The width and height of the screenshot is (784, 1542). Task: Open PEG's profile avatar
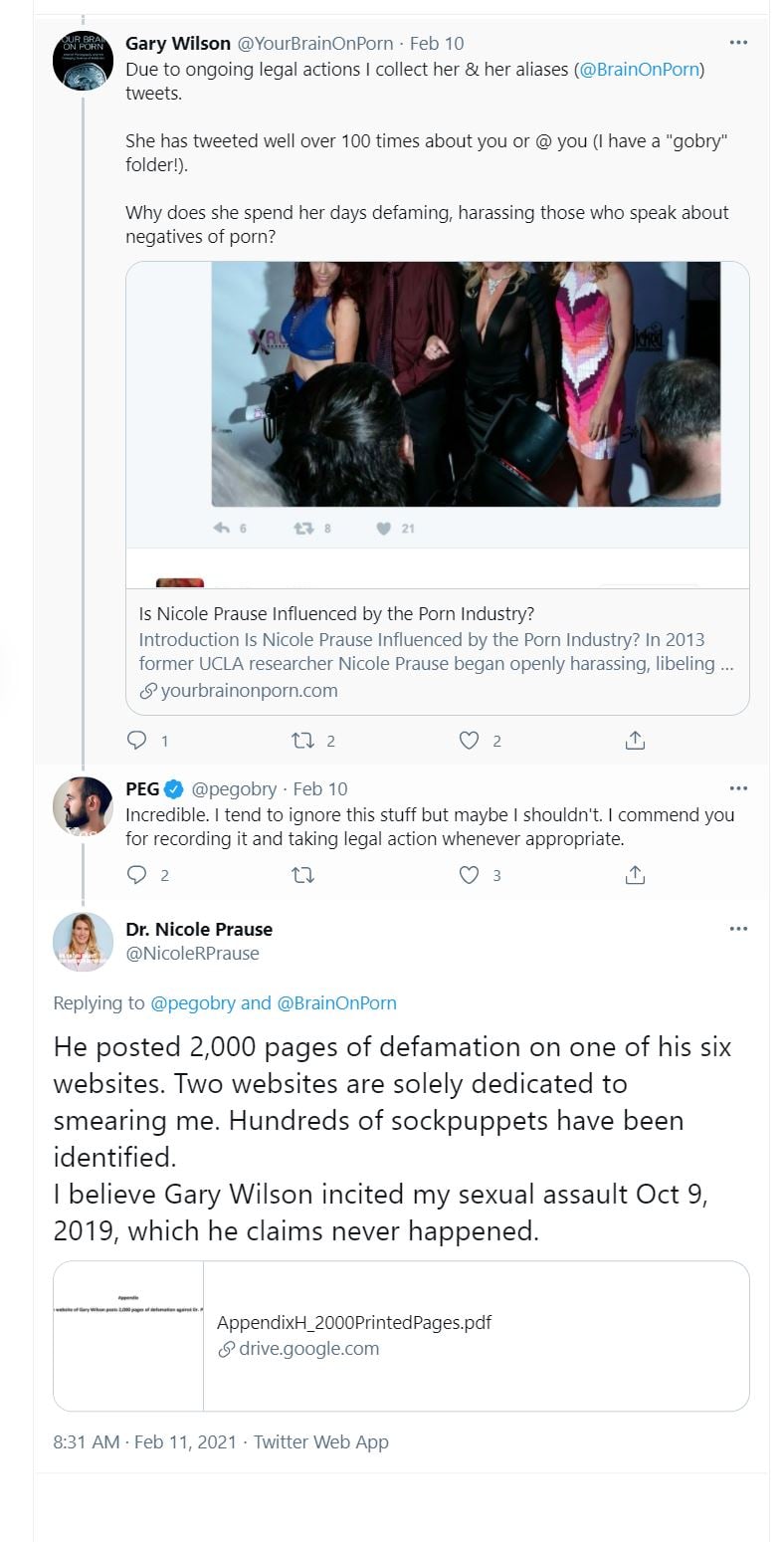click(x=83, y=806)
